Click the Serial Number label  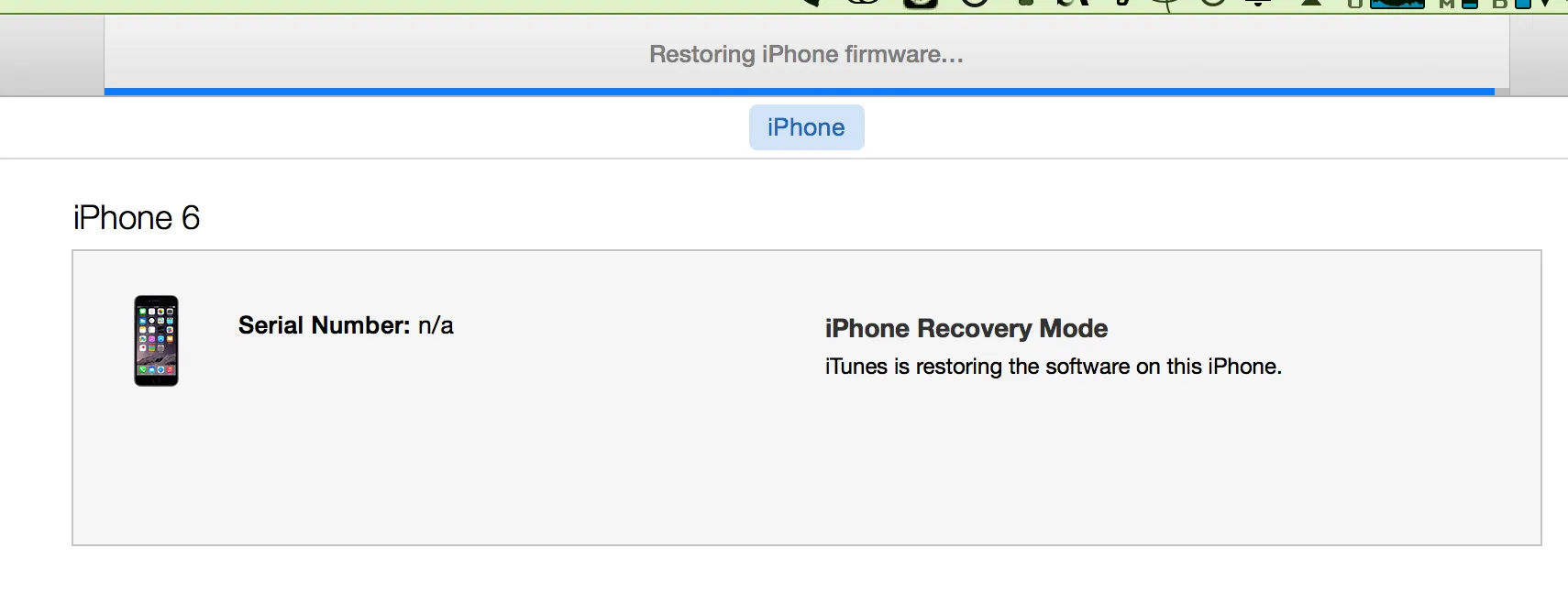pyautogui.click(x=324, y=325)
